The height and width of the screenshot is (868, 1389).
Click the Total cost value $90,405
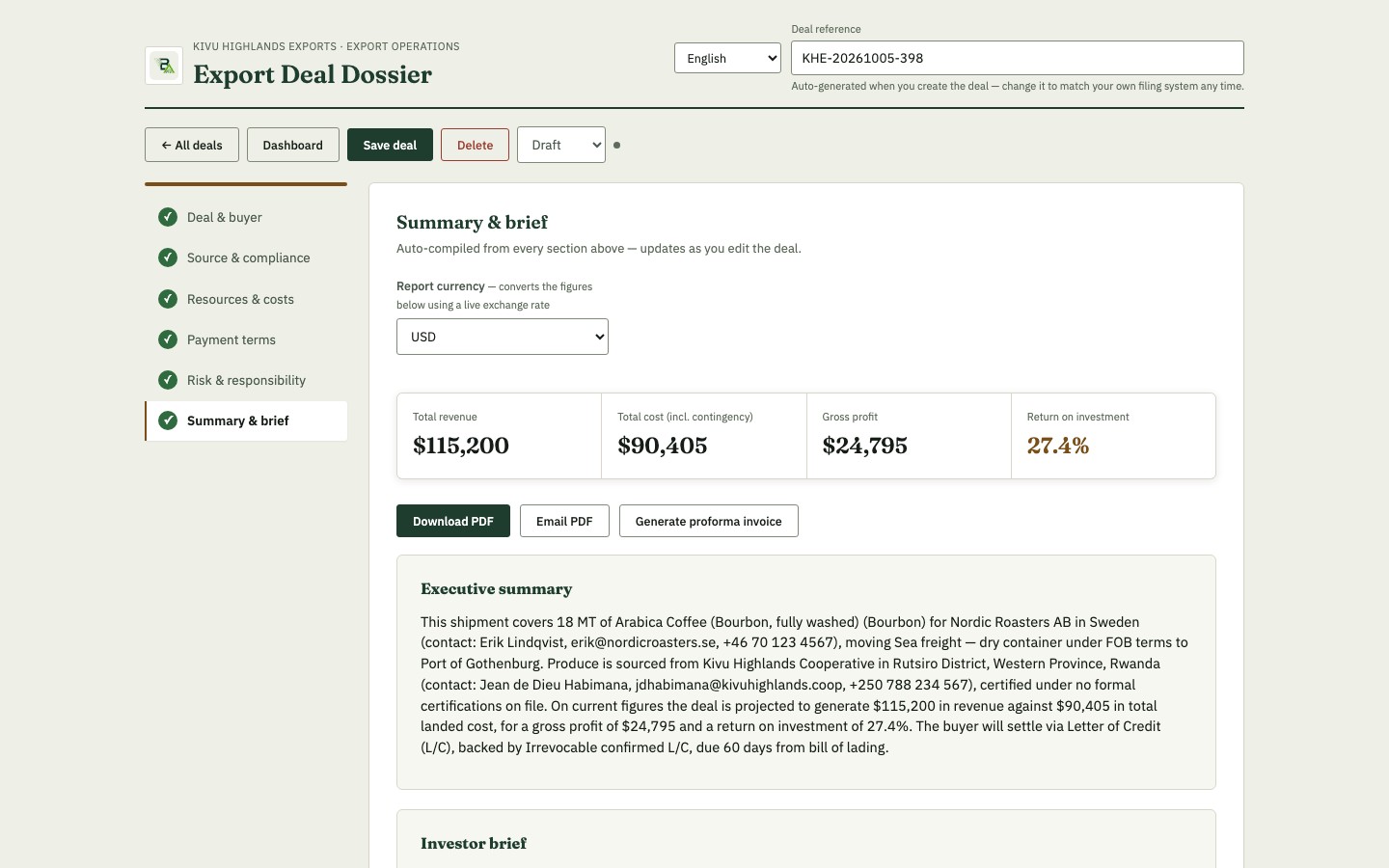tap(663, 446)
